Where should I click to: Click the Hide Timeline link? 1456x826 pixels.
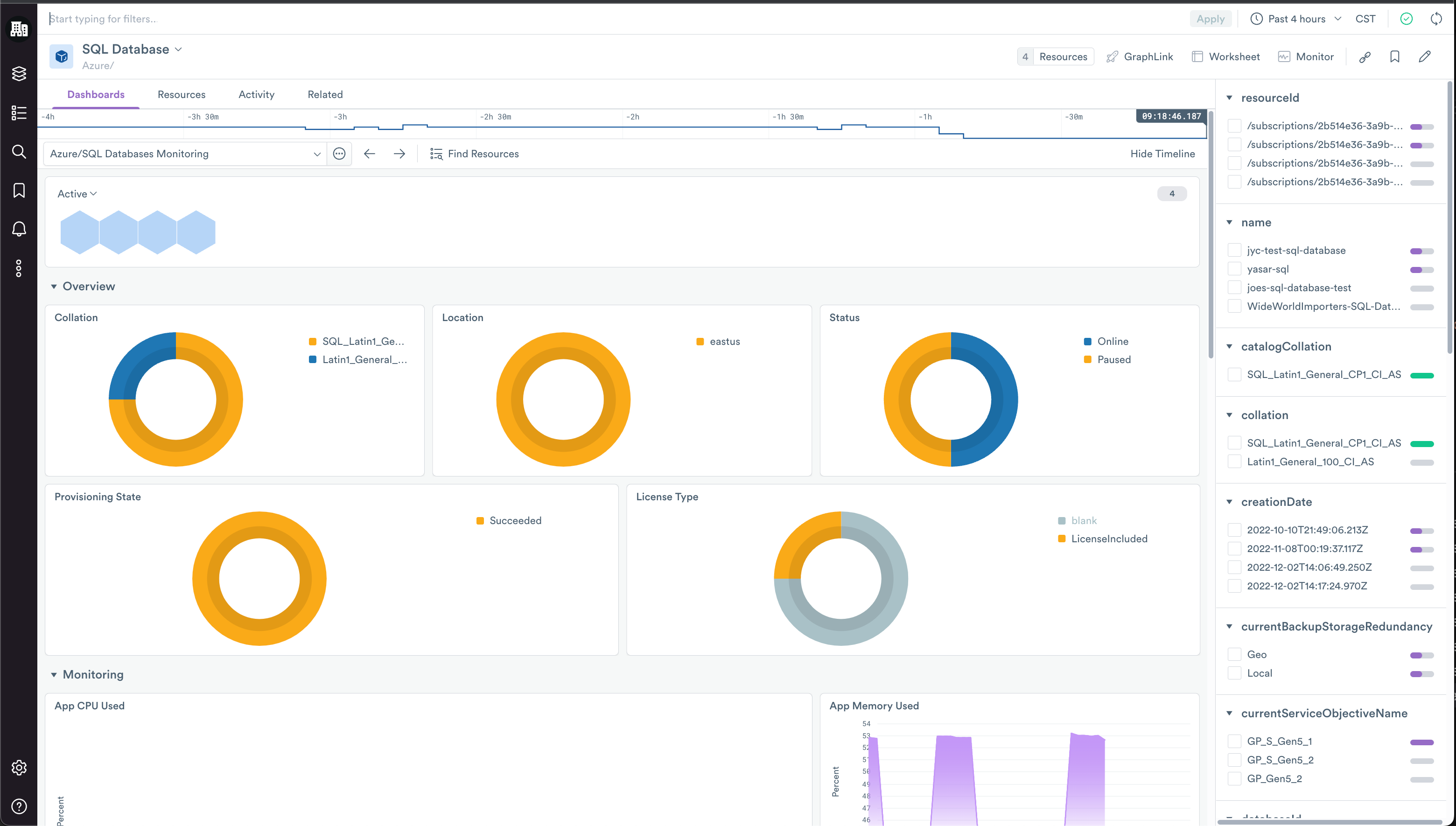[1162, 154]
